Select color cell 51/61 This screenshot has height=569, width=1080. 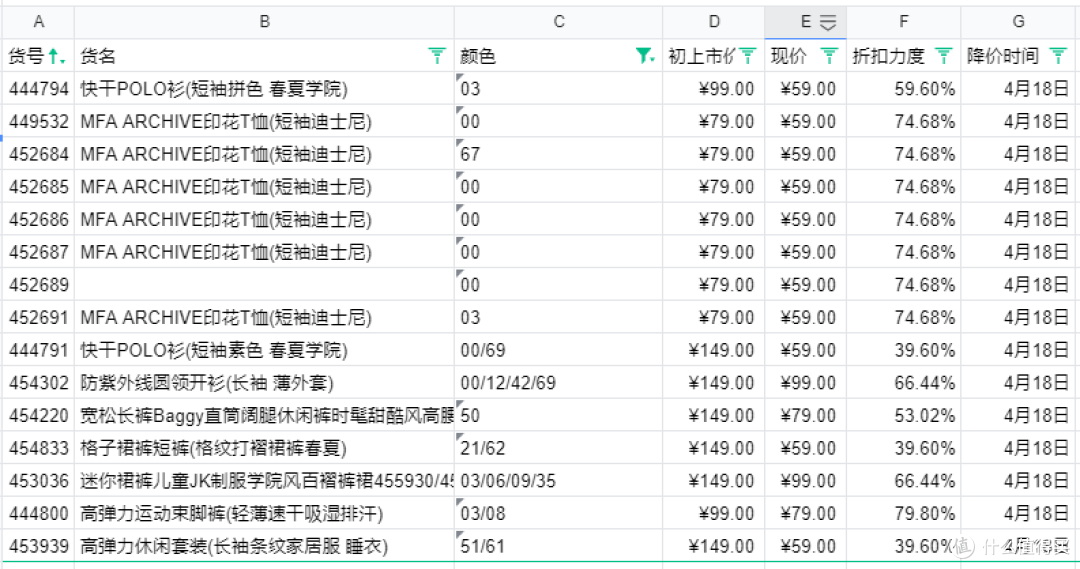pyautogui.click(x=559, y=547)
